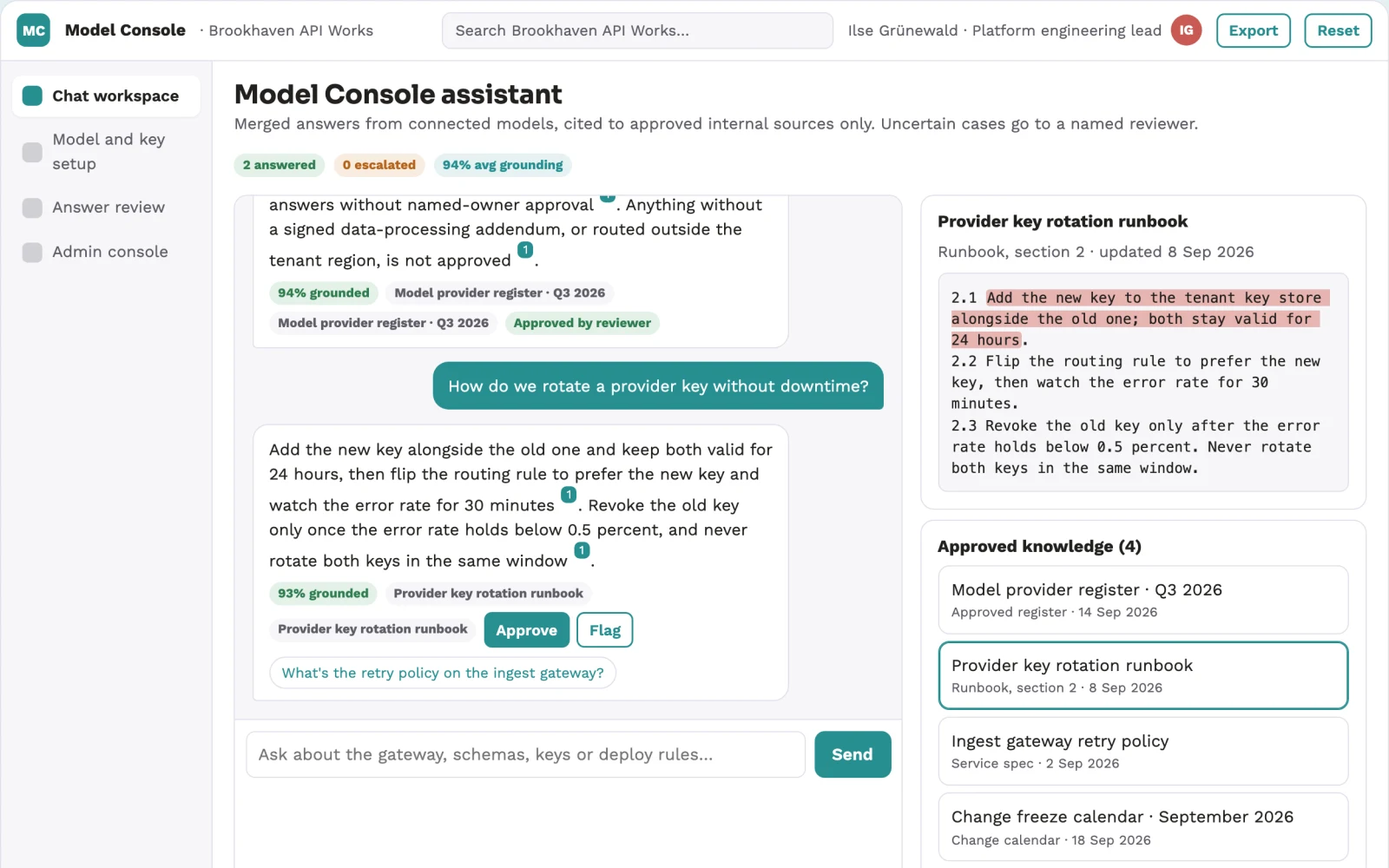
Task: Click source chip 'Provider key rotation runbook' beside 93% grounded
Action: coord(489,594)
